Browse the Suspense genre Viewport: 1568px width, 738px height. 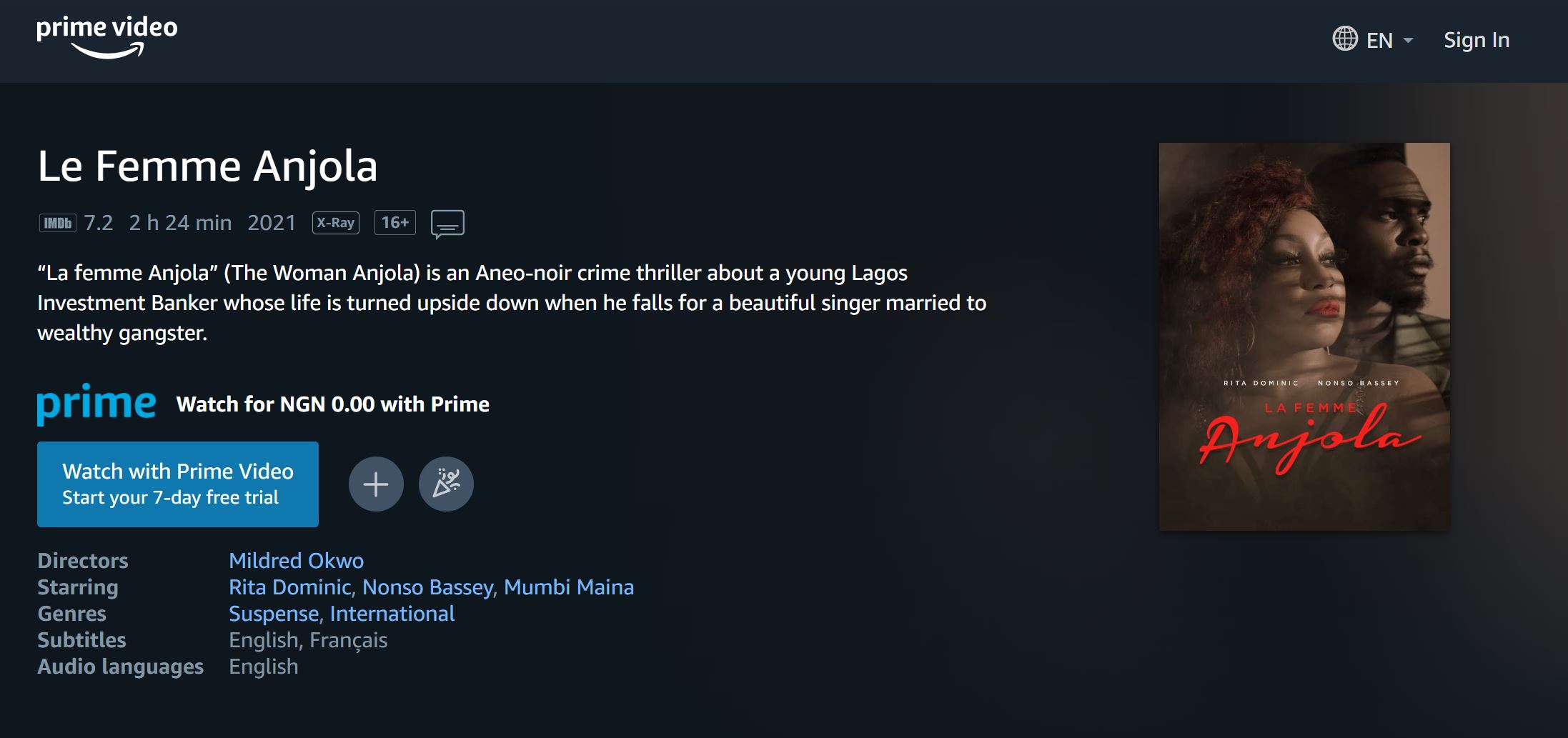coord(274,614)
